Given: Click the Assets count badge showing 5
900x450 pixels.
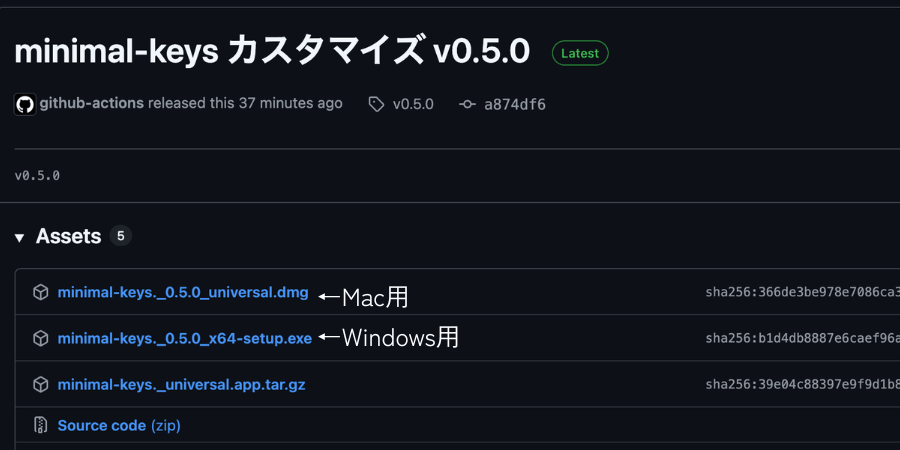Looking at the screenshot, I should pos(121,236).
